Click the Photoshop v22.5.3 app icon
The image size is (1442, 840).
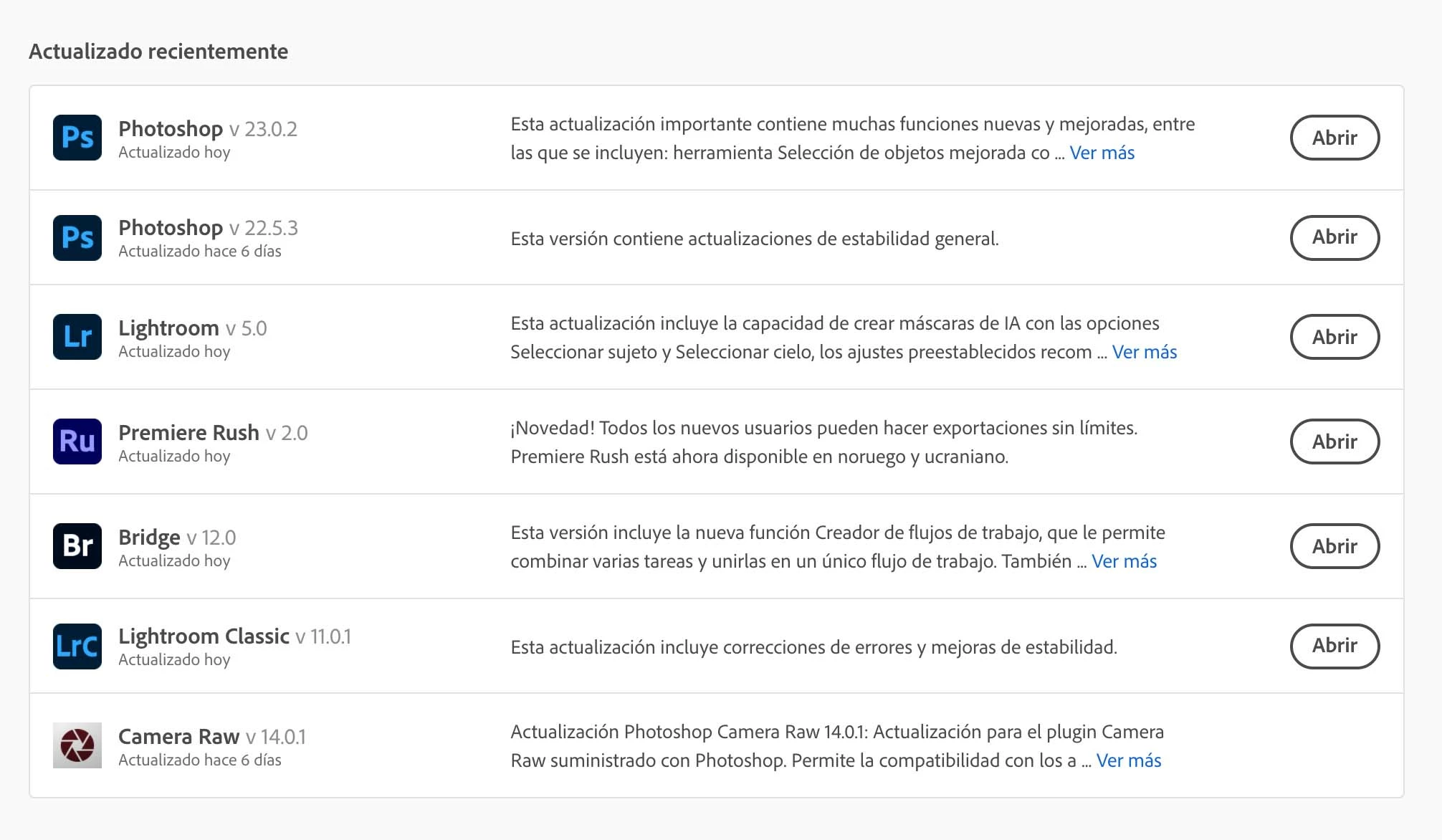[77, 237]
